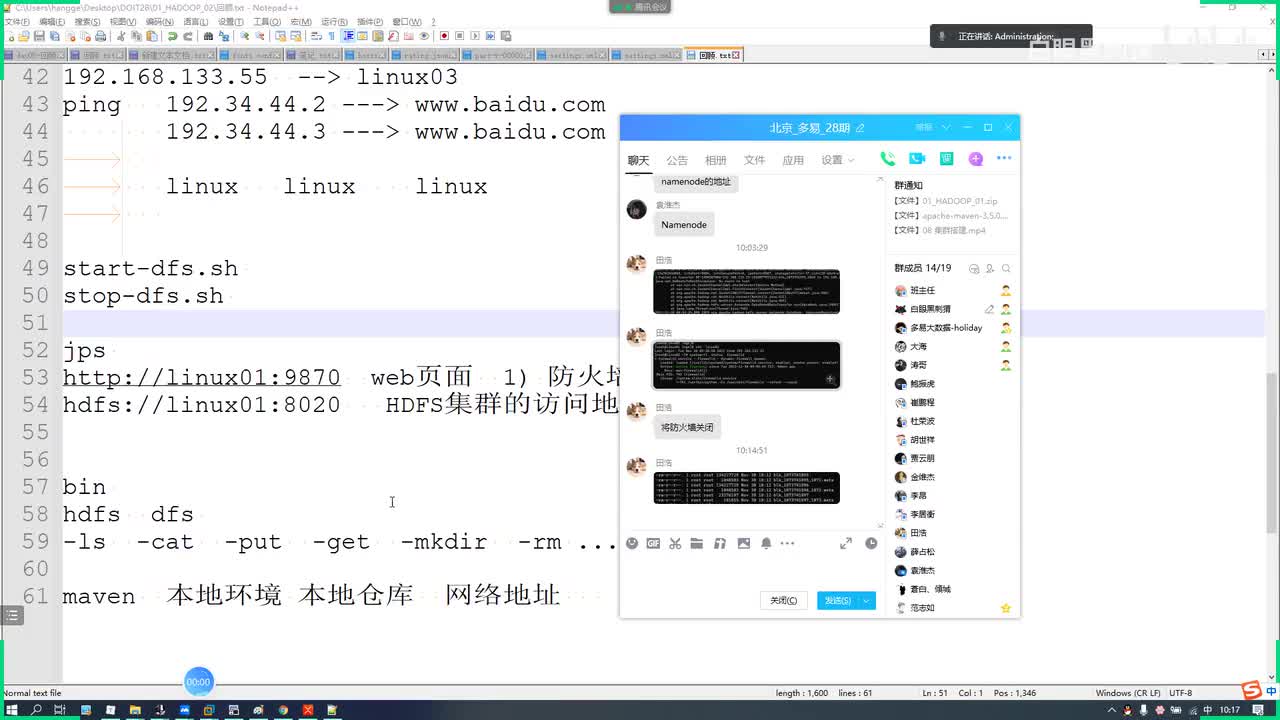Open the 10:03:29 terminal screenshot from 田浩
This screenshot has height=720, width=1280.
[x=746, y=291]
